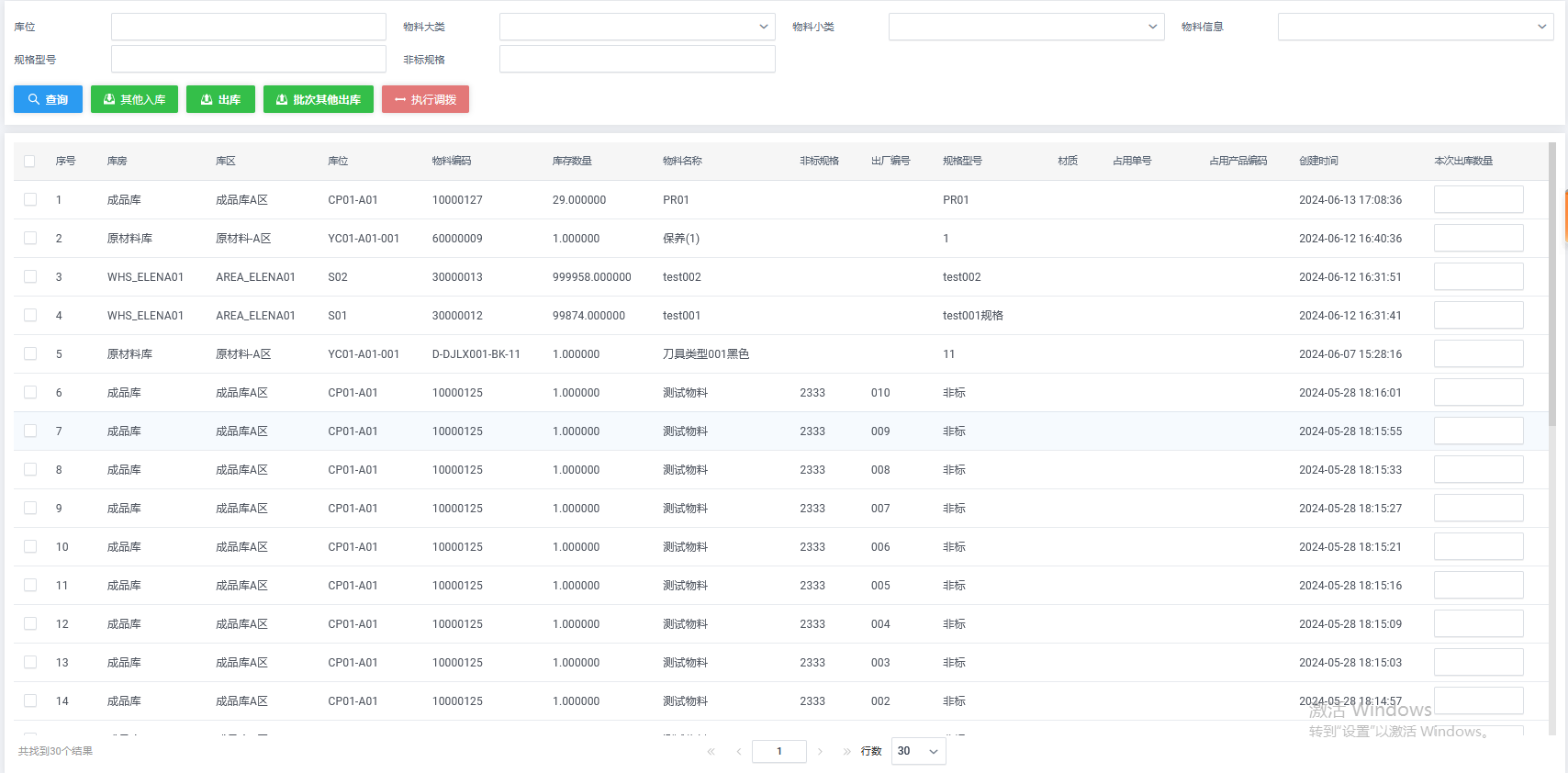Check the checkbox for row 10
The image size is (1568, 773).
[x=30, y=546]
